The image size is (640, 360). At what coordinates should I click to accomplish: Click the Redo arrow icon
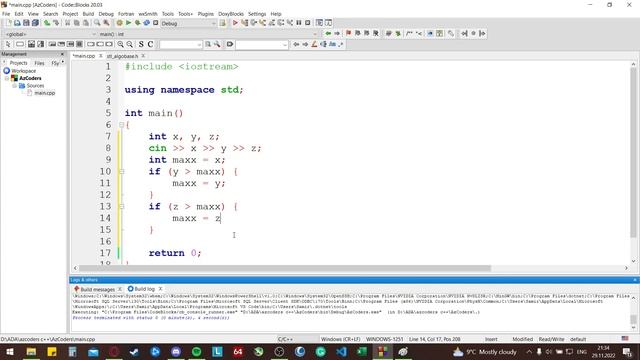click(56, 23)
